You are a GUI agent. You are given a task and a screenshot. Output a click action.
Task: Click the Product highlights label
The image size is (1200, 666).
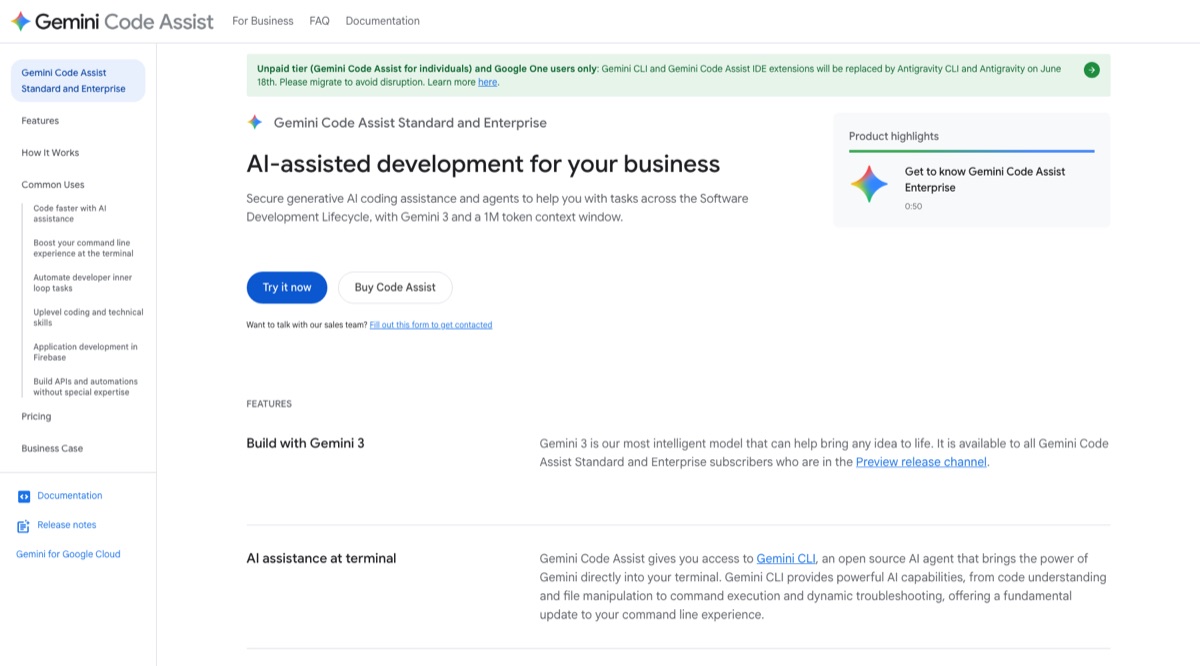pyautogui.click(x=894, y=136)
